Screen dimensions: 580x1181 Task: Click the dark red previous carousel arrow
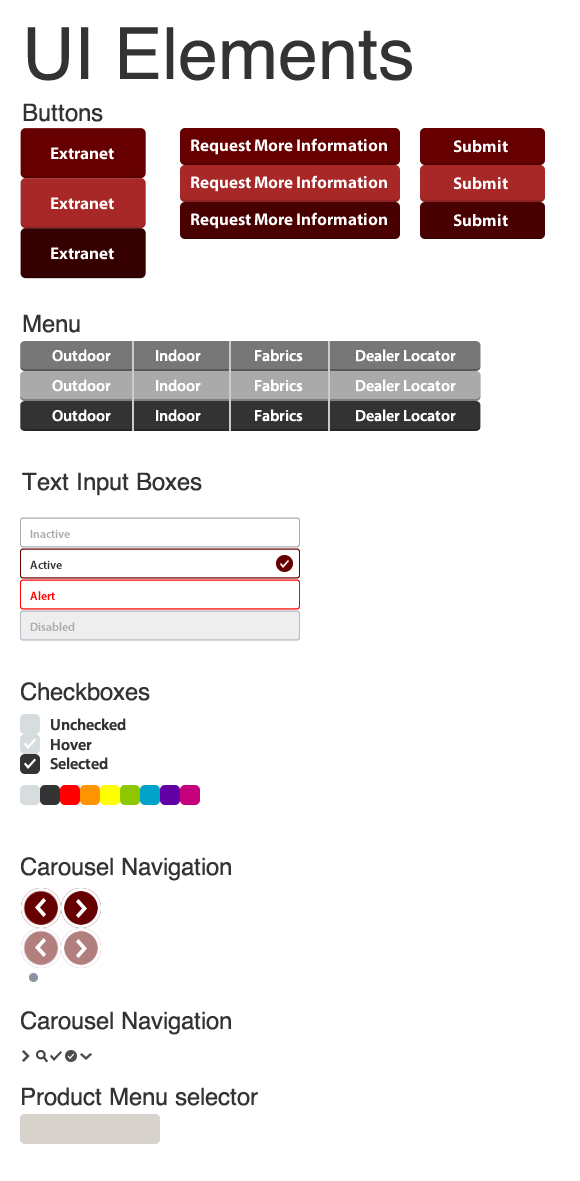coord(41,908)
